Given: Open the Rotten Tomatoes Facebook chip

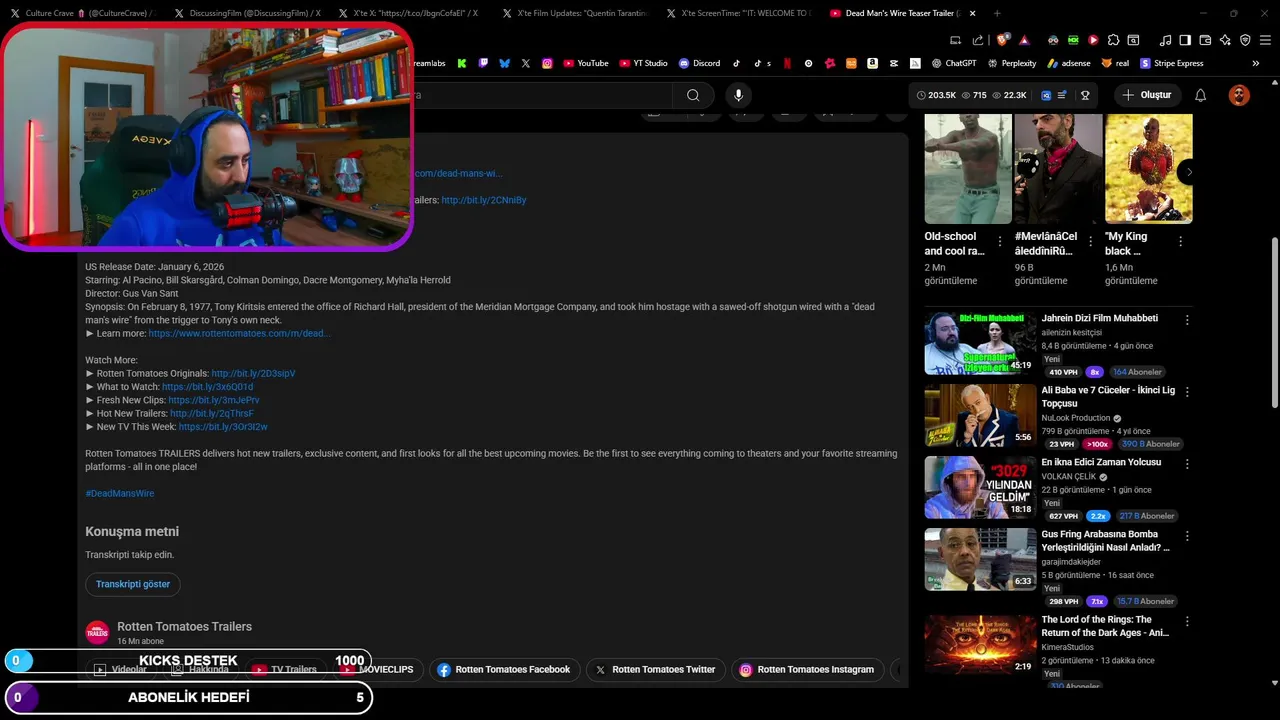Looking at the screenshot, I should click(504, 670).
